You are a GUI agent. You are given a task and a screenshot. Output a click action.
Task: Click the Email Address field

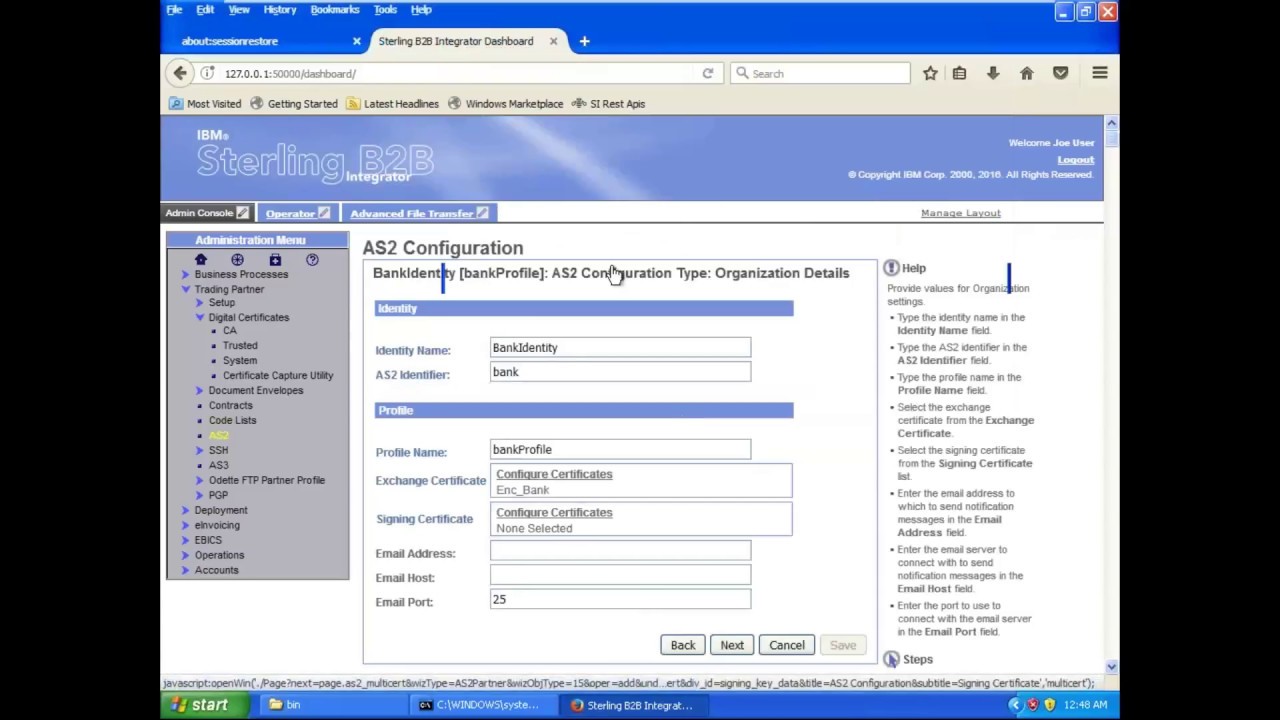pyautogui.click(x=620, y=551)
